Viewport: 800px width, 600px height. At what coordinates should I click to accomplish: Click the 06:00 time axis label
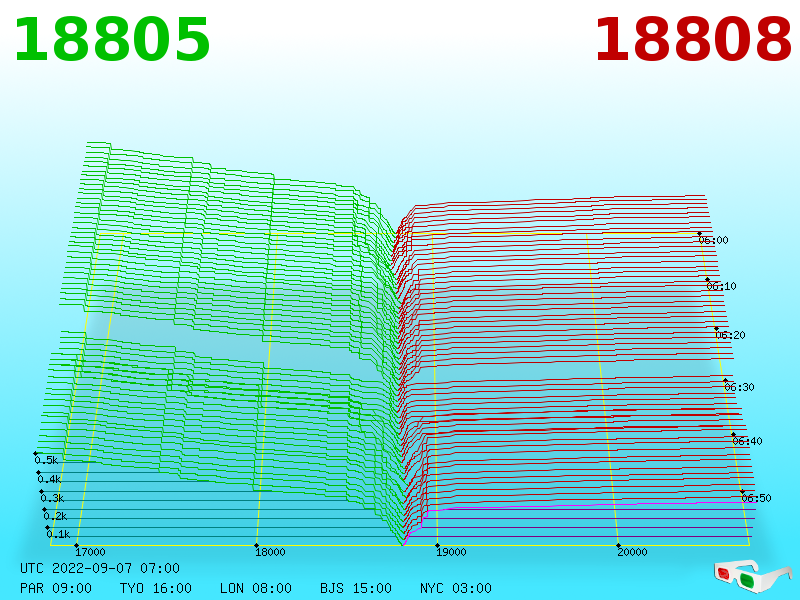click(x=714, y=240)
